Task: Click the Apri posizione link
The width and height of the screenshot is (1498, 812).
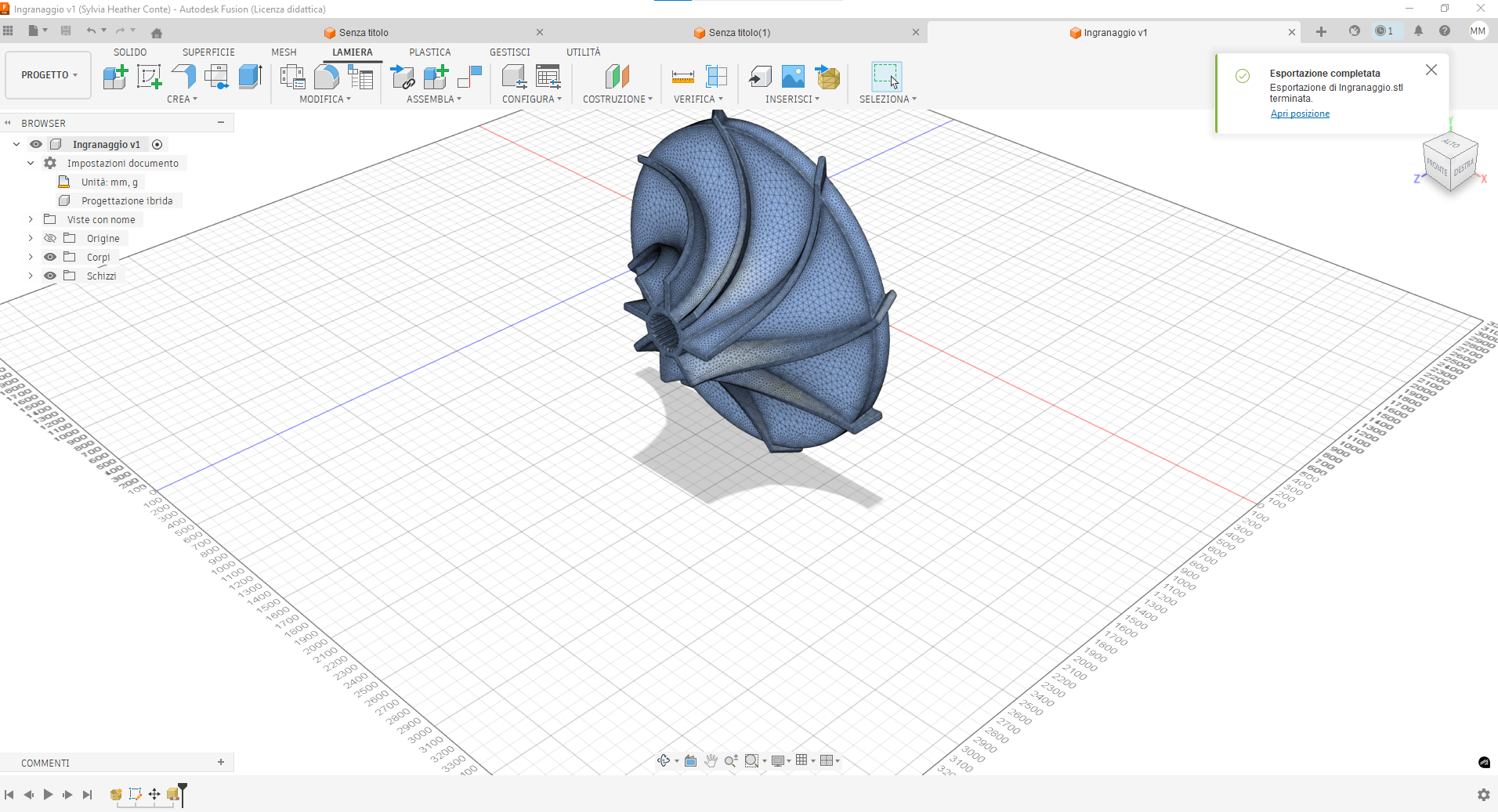Action: pyautogui.click(x=1300, y=114)
